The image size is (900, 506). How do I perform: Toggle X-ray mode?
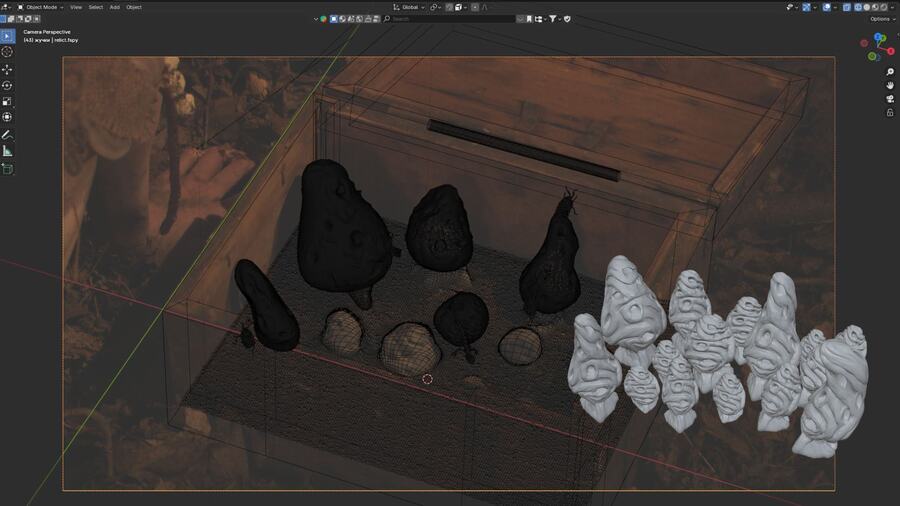847,7
